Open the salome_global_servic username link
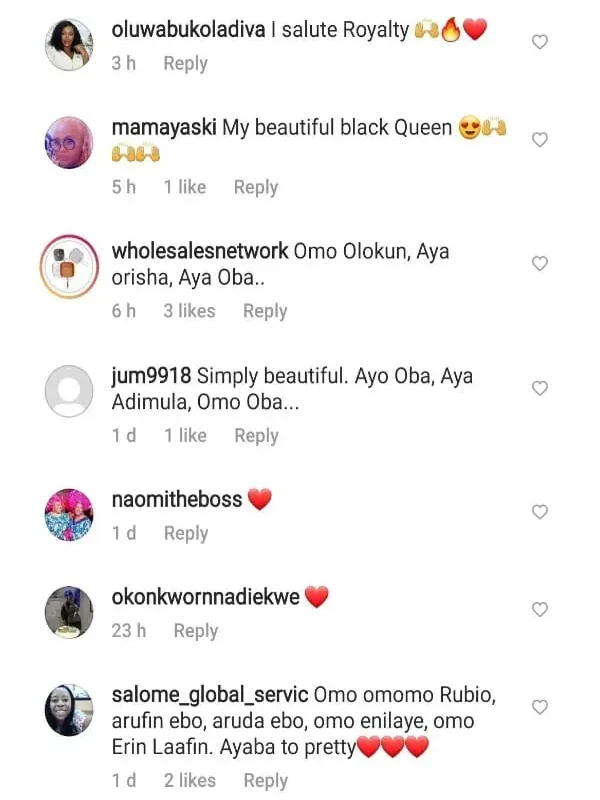The width and height of the screenshot is (600, 800). [210, 695]
